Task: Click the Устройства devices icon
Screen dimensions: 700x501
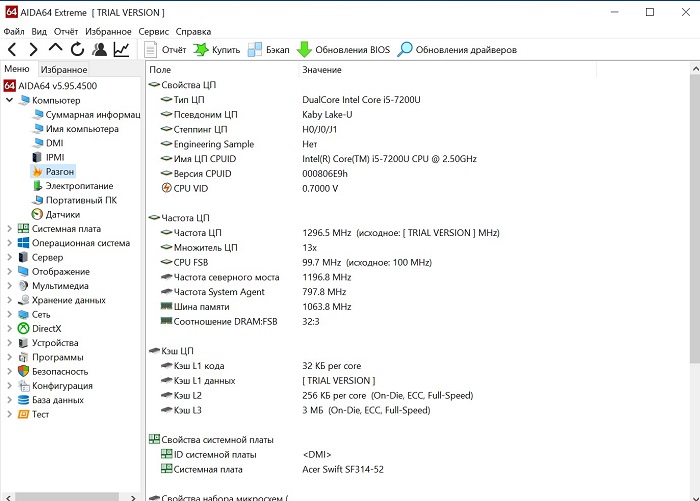Action: 23,343
